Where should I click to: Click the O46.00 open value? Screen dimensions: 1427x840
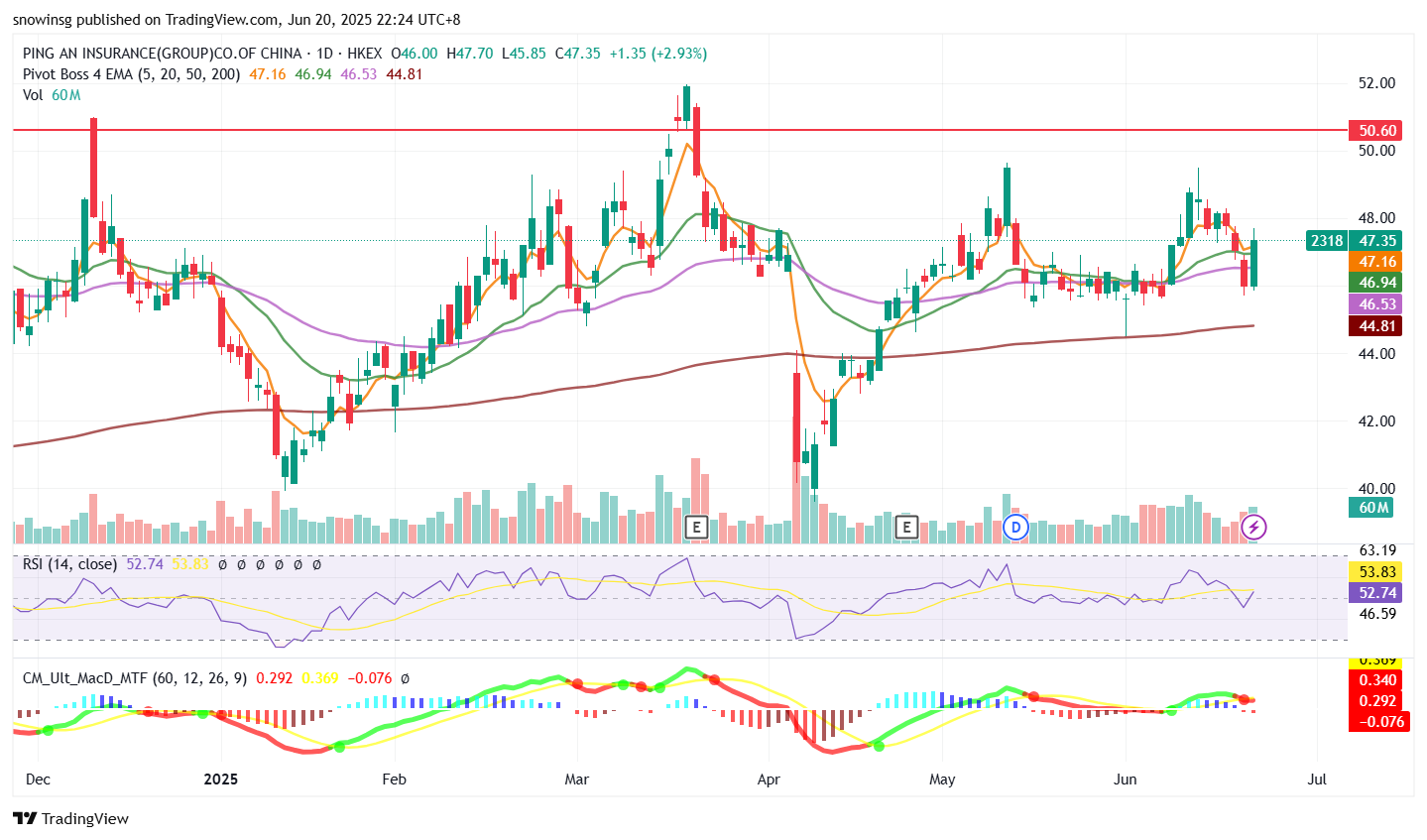click(x=415, y=54)
